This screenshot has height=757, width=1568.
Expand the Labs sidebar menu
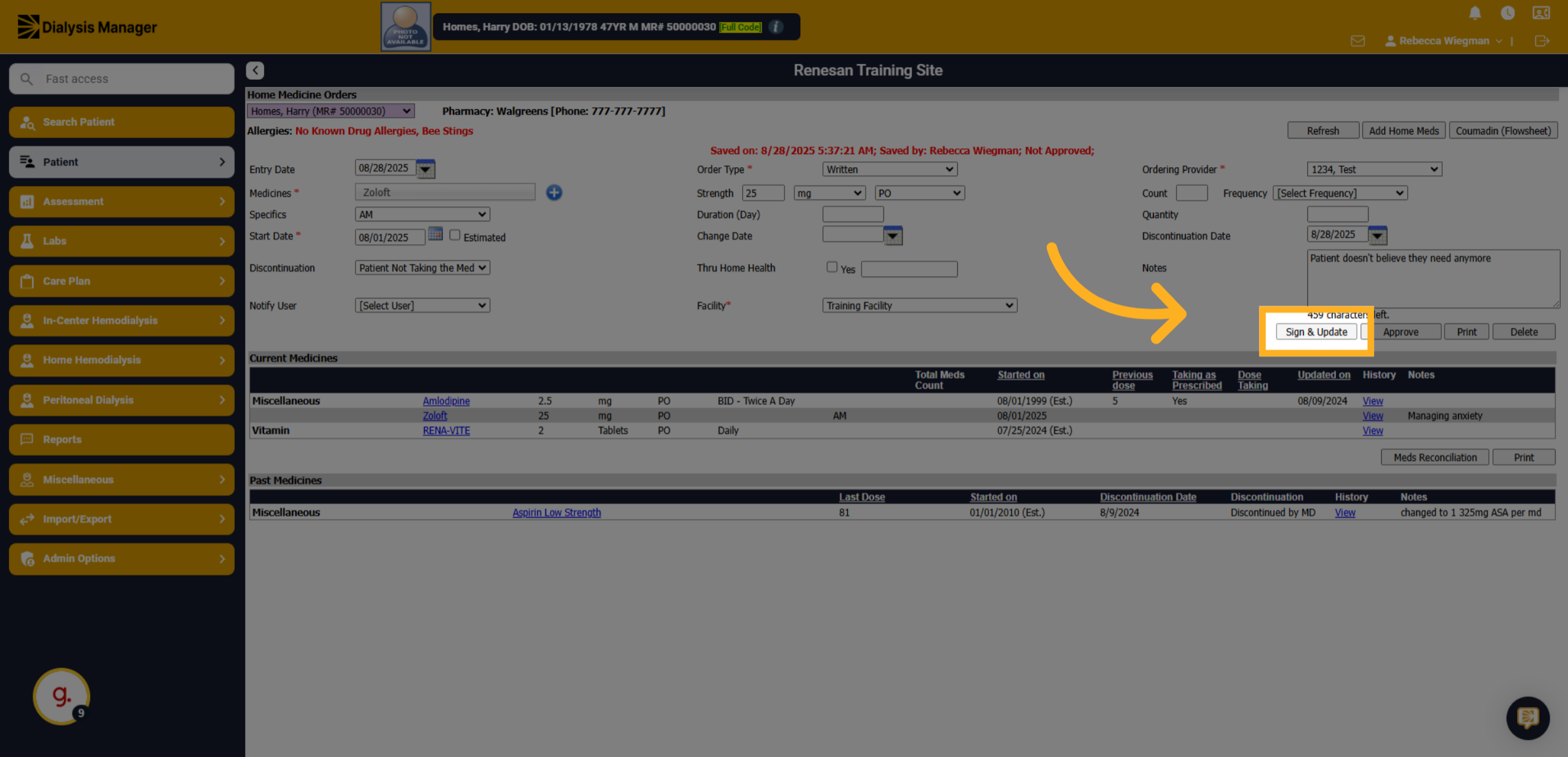[x=122, y=241]
